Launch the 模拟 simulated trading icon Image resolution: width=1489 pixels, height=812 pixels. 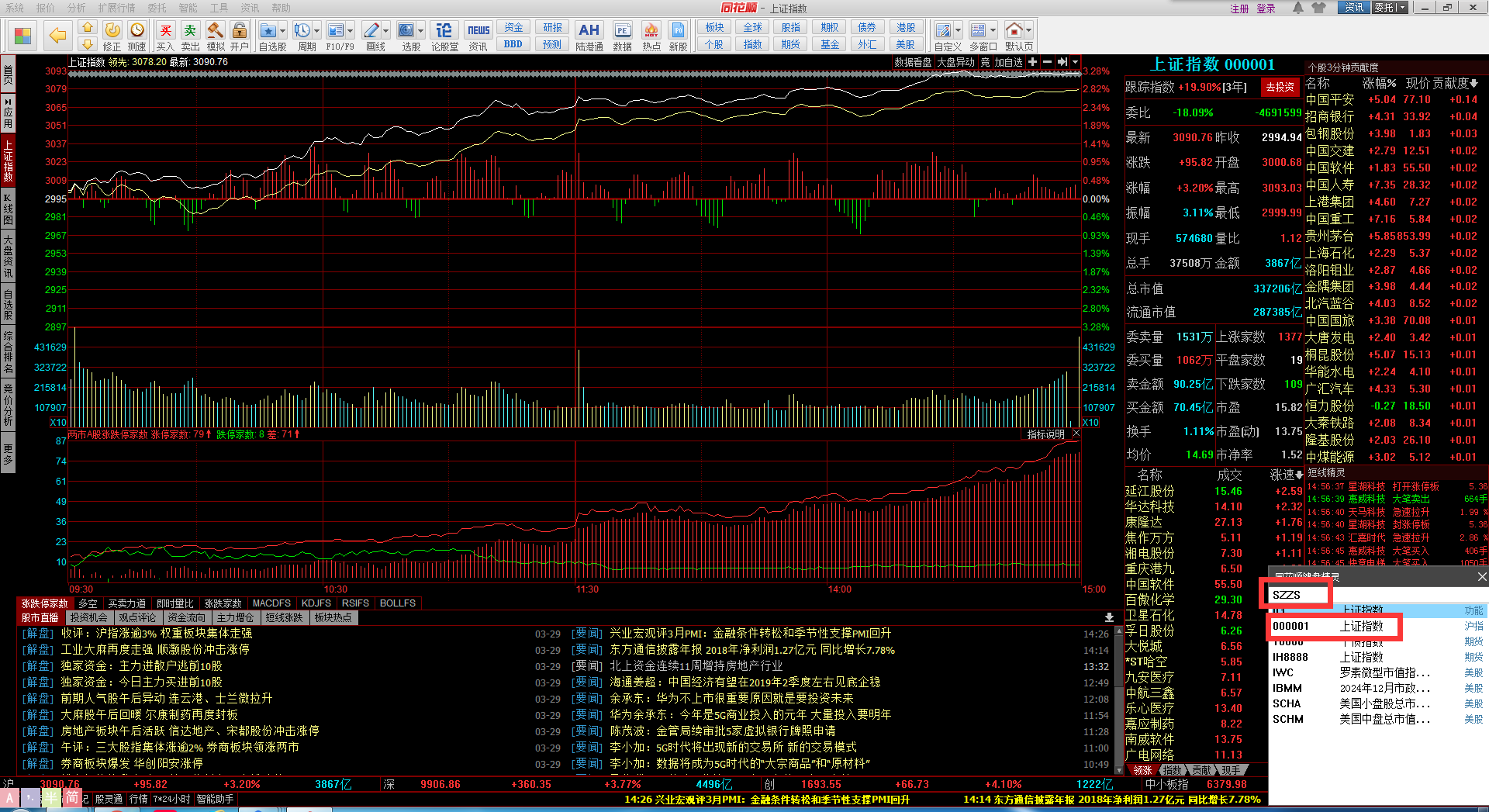point(216,36)
